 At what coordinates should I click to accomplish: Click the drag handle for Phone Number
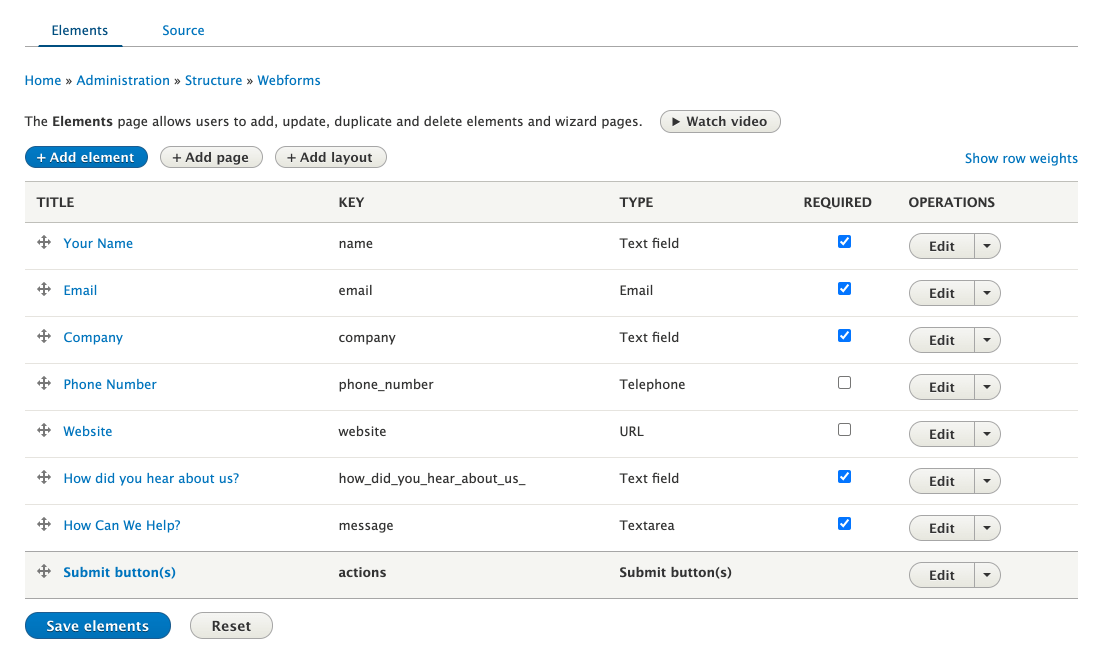click(x=44, y=384)
